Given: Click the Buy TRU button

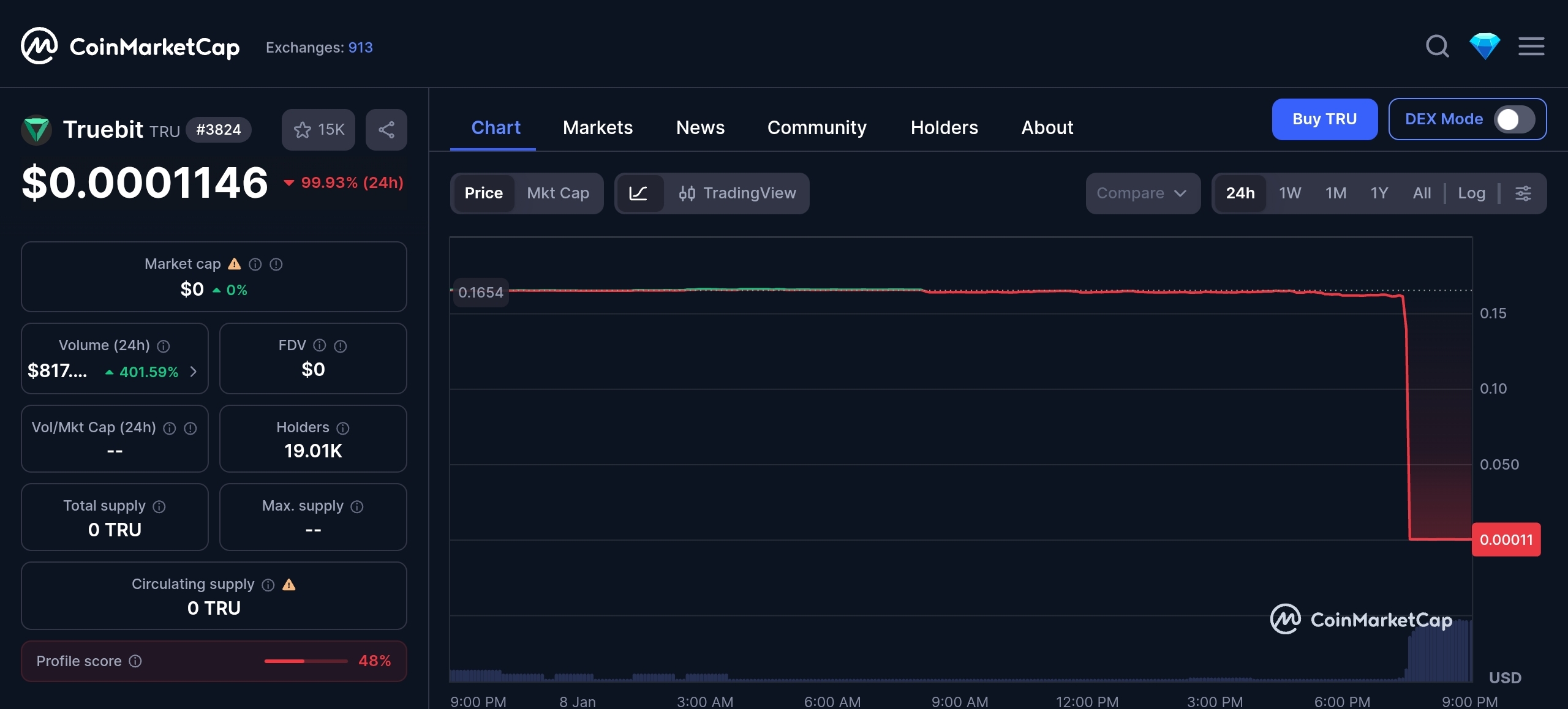Looking at the screenshot, I should (x=1324, y=119).
